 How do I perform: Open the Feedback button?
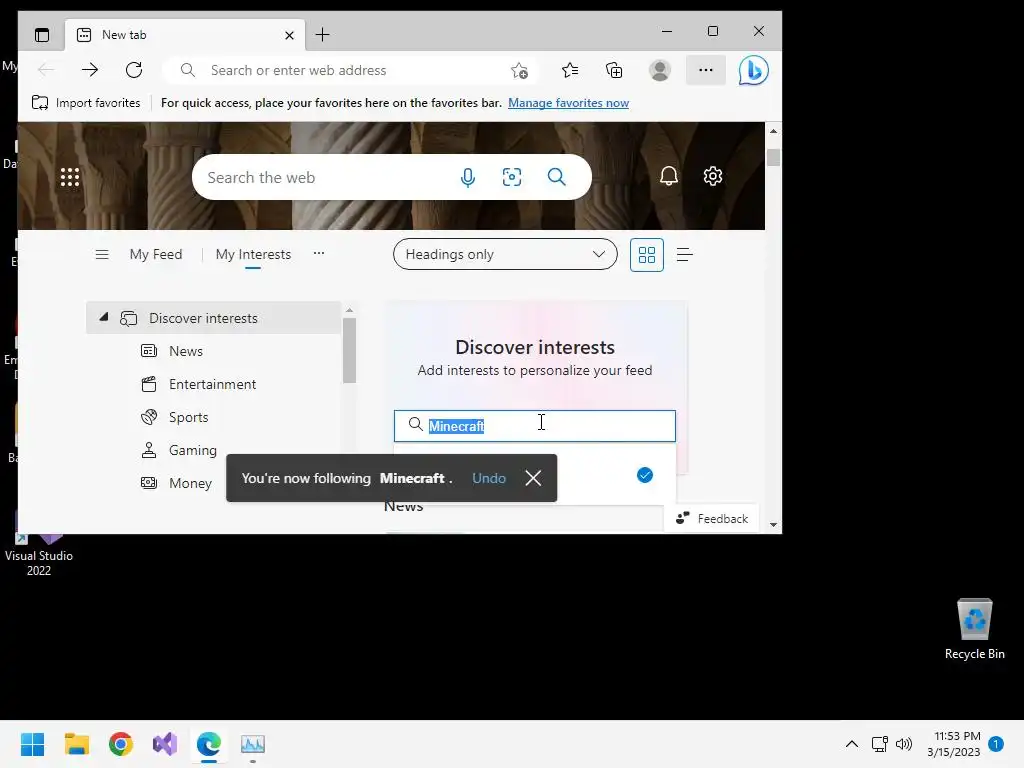712,519
